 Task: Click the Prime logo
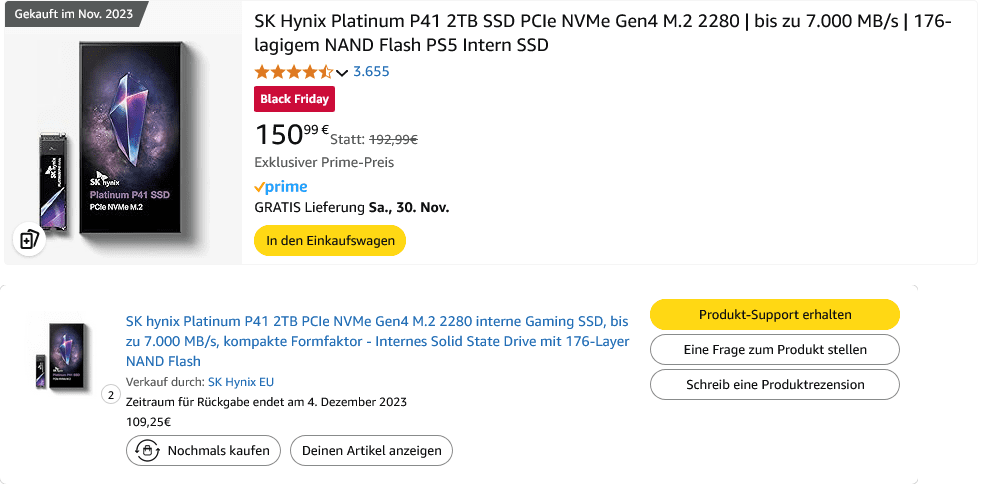coord(281,187)
